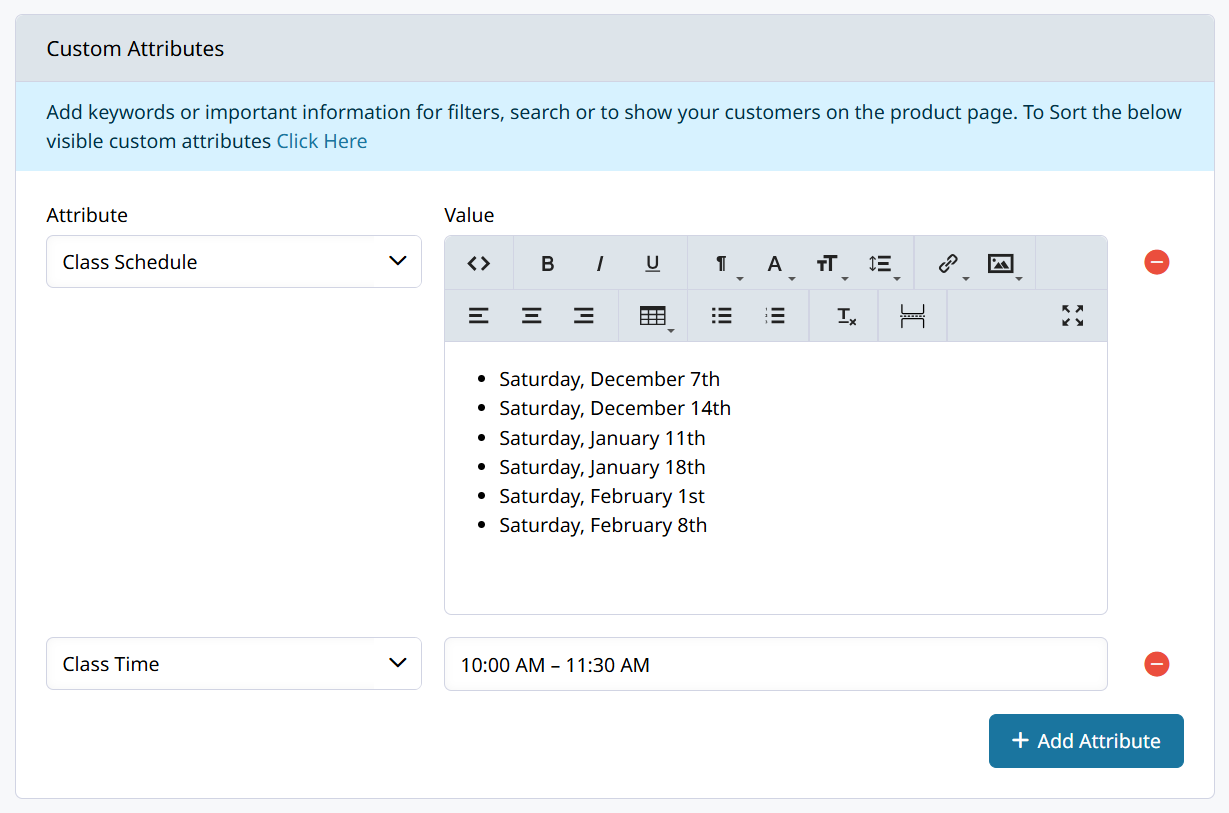Toggle ordered numbered list
The width and height of the screenshot is (1229, 813).
pyautogui.click(x=775, y=316)
